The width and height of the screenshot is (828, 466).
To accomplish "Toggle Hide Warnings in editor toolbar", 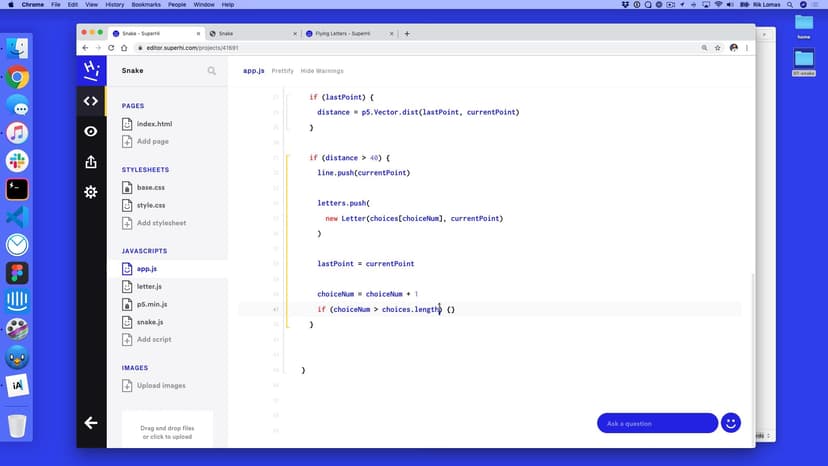I will pos(322,71).
